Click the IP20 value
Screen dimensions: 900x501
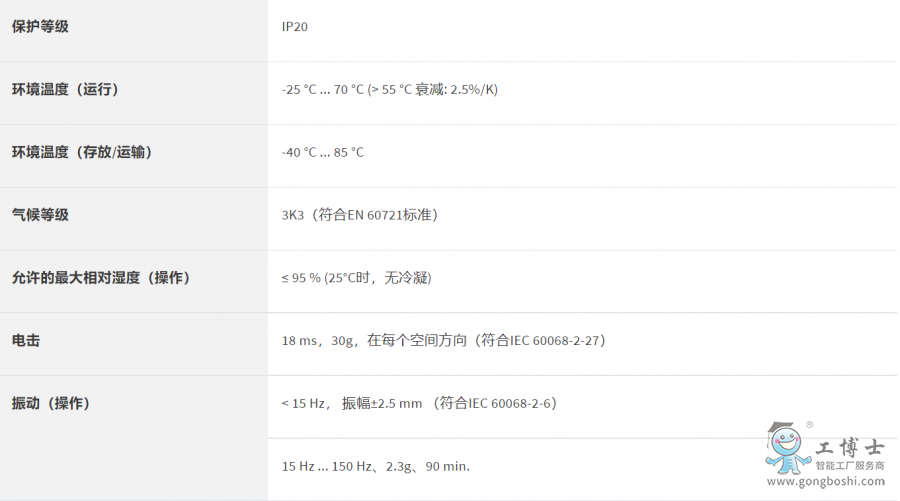coord(295,27)
